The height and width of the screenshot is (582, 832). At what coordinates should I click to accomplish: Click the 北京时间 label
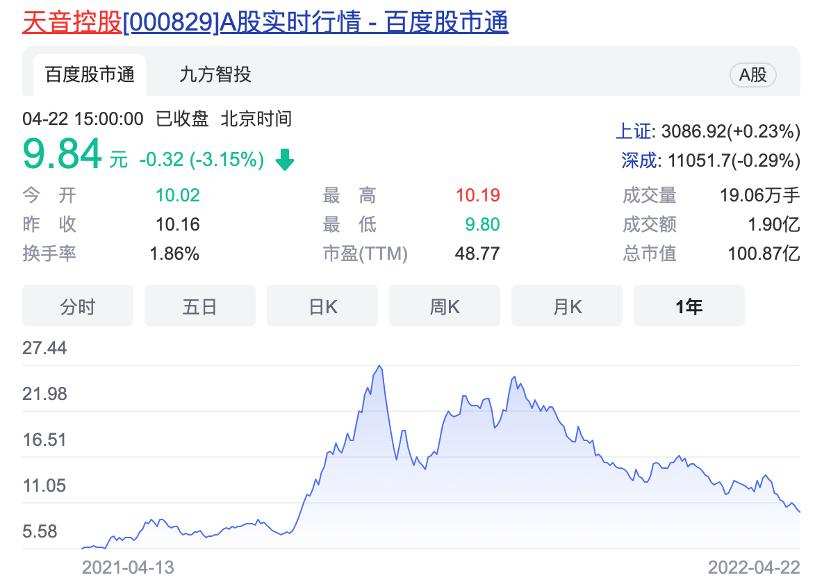click(256, 119)
